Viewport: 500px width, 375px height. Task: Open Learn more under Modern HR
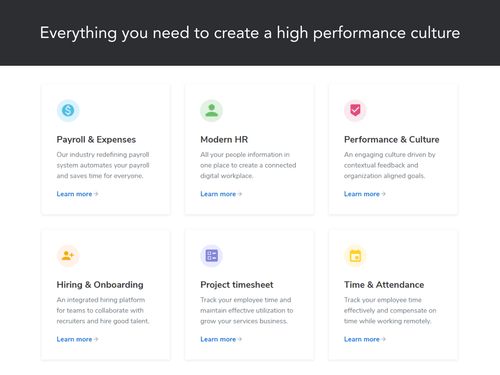(x=221, y=194)
